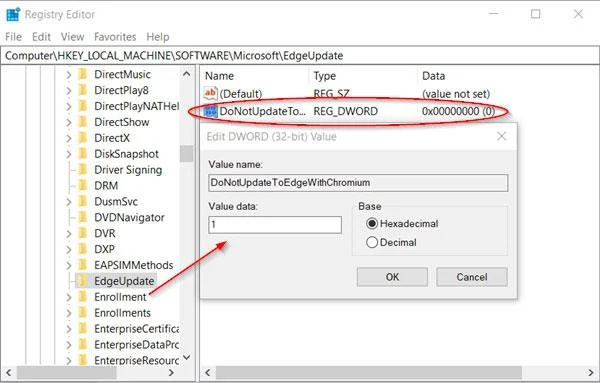This screenshot has height=383, width=600.
Task: Click the REG_DWORD type cell
Action: click(x=346, y=111)
